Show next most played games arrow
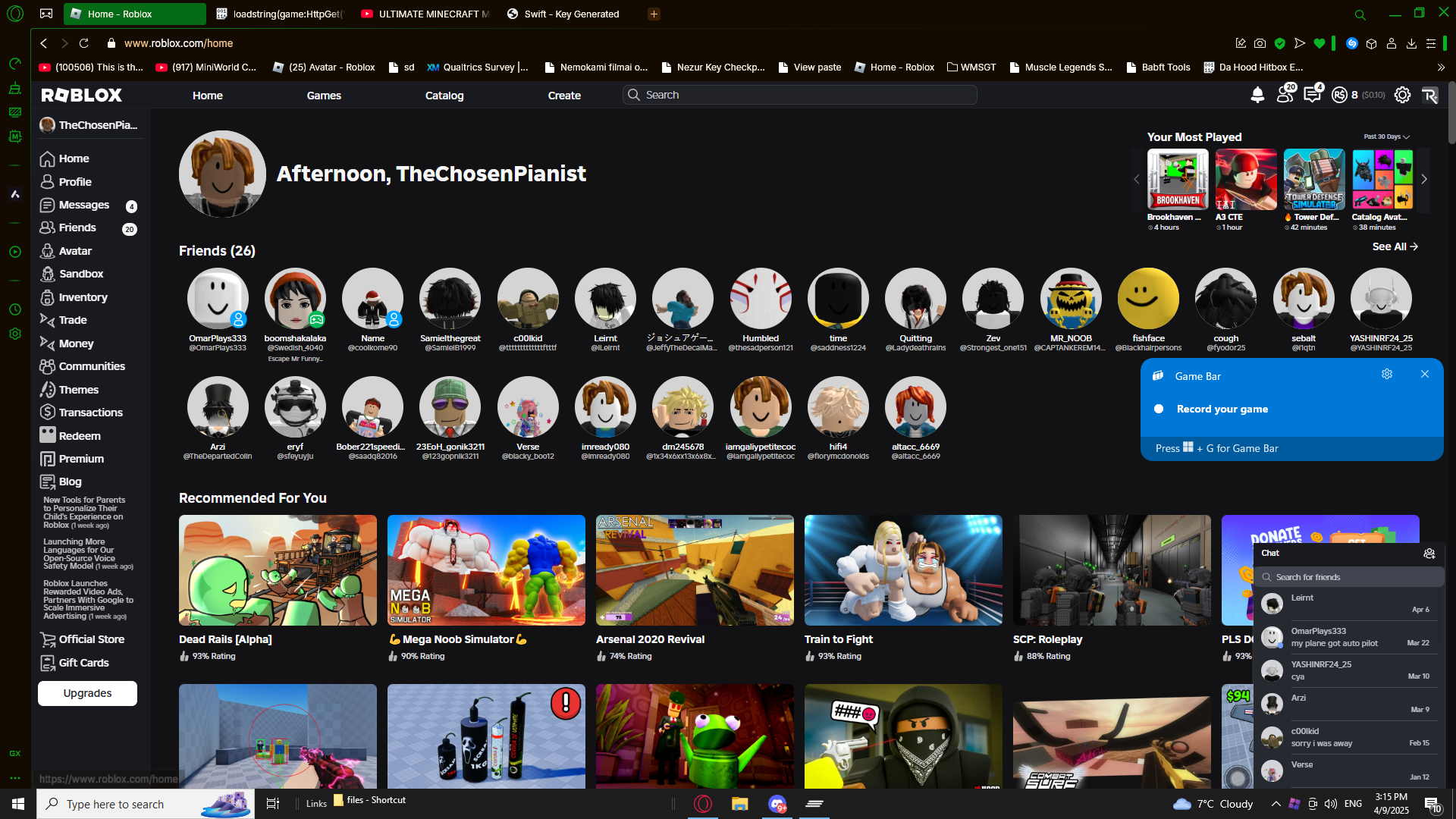The height and width of the screenshot is (819, 1456). click(1424, 180)
